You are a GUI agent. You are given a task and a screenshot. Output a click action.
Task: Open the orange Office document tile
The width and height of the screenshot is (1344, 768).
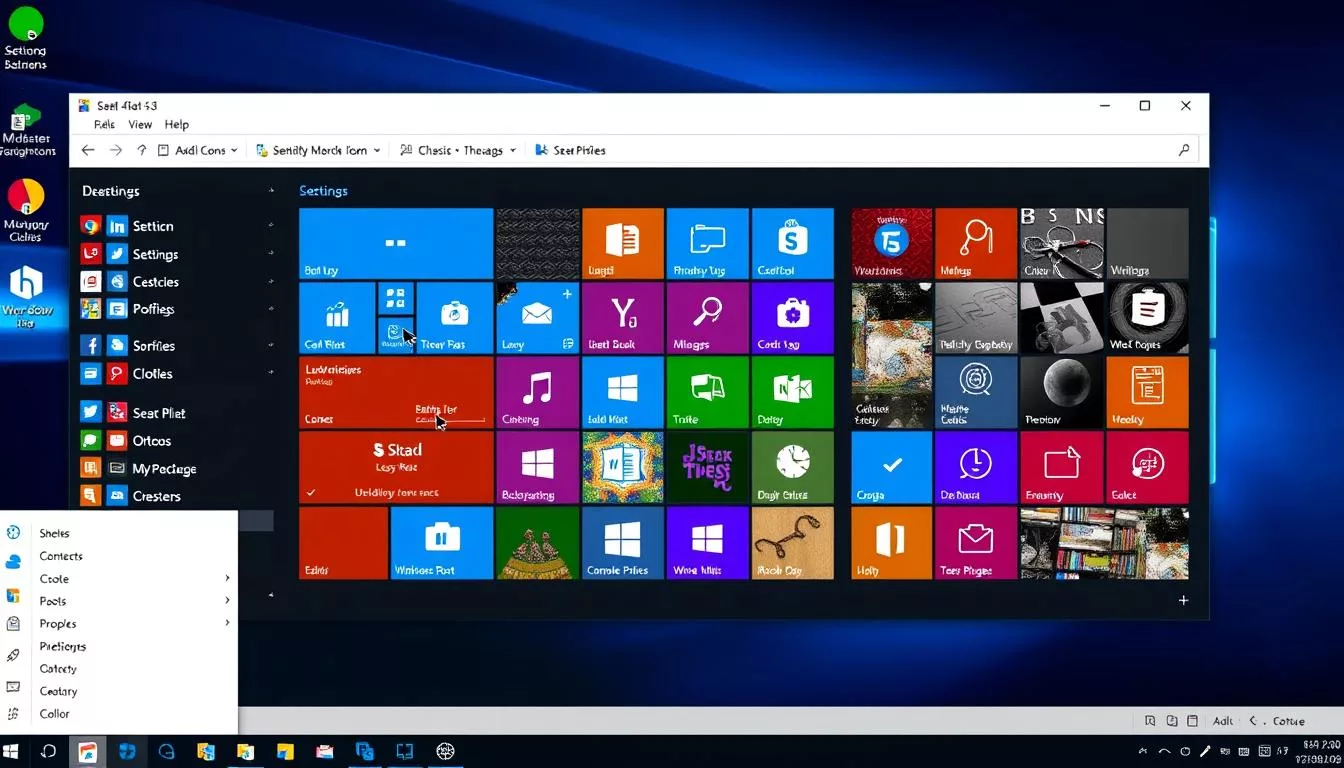622,243
